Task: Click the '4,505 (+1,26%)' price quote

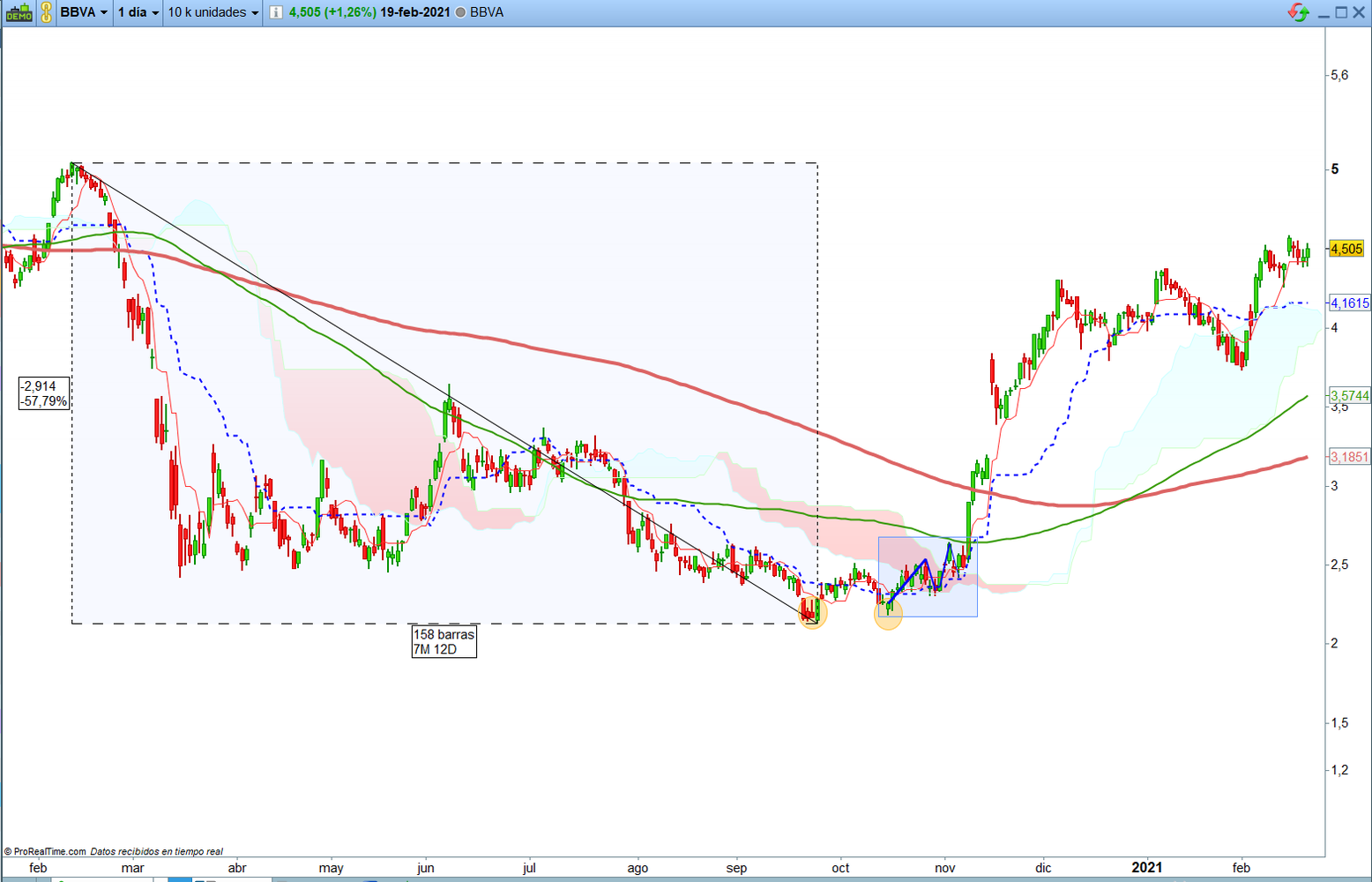Action: point(332,12)
